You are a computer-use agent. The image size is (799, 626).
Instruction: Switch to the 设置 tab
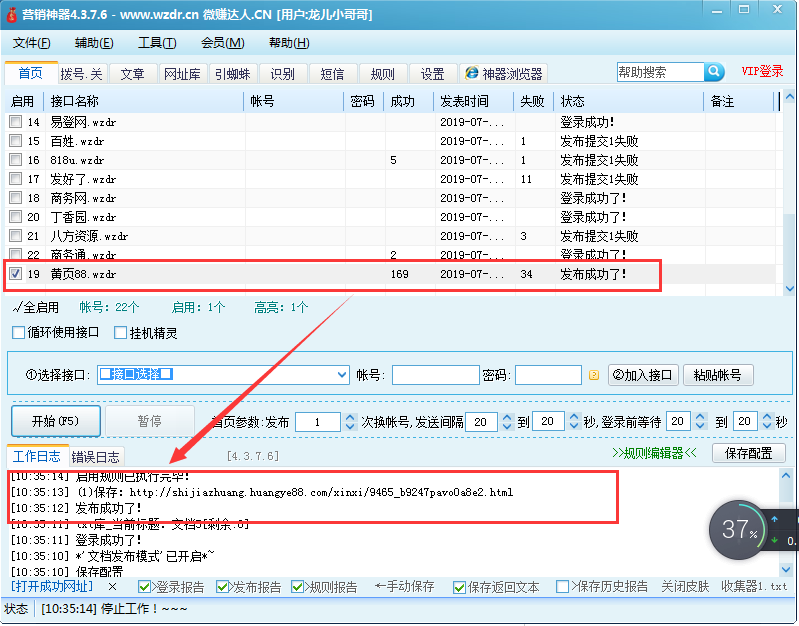coord(433,74)
